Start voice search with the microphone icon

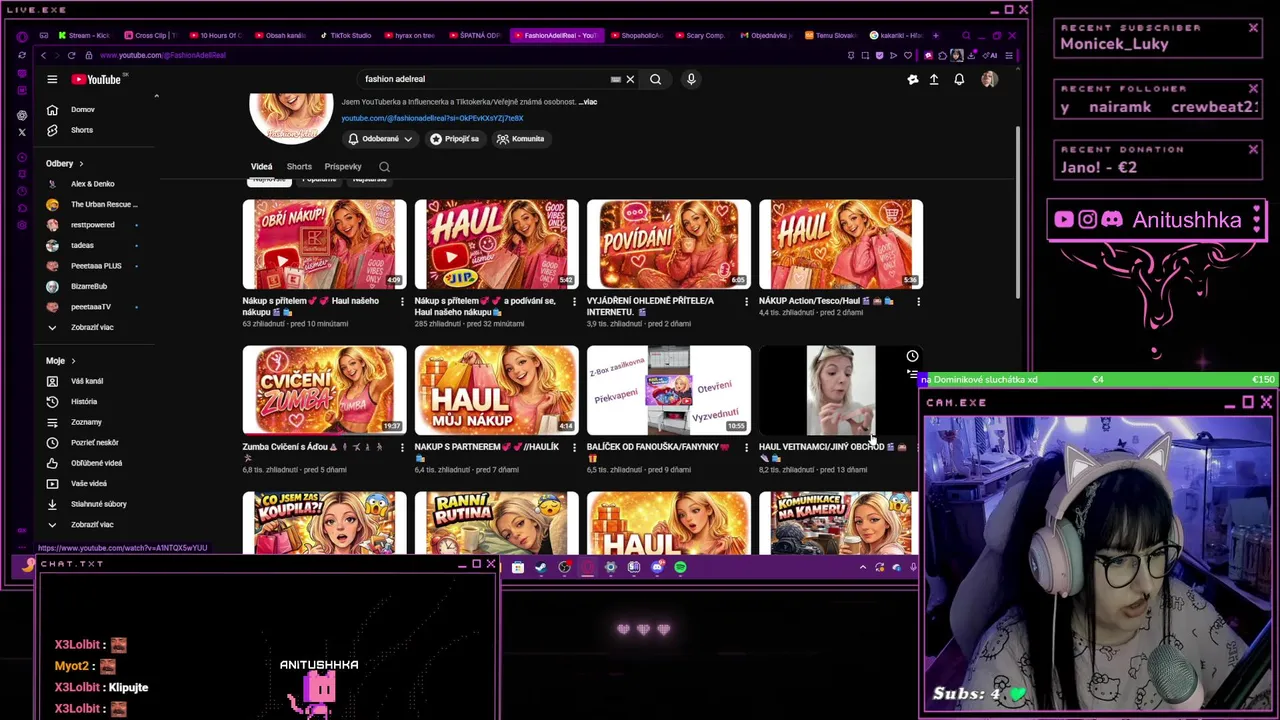(691, 79)
